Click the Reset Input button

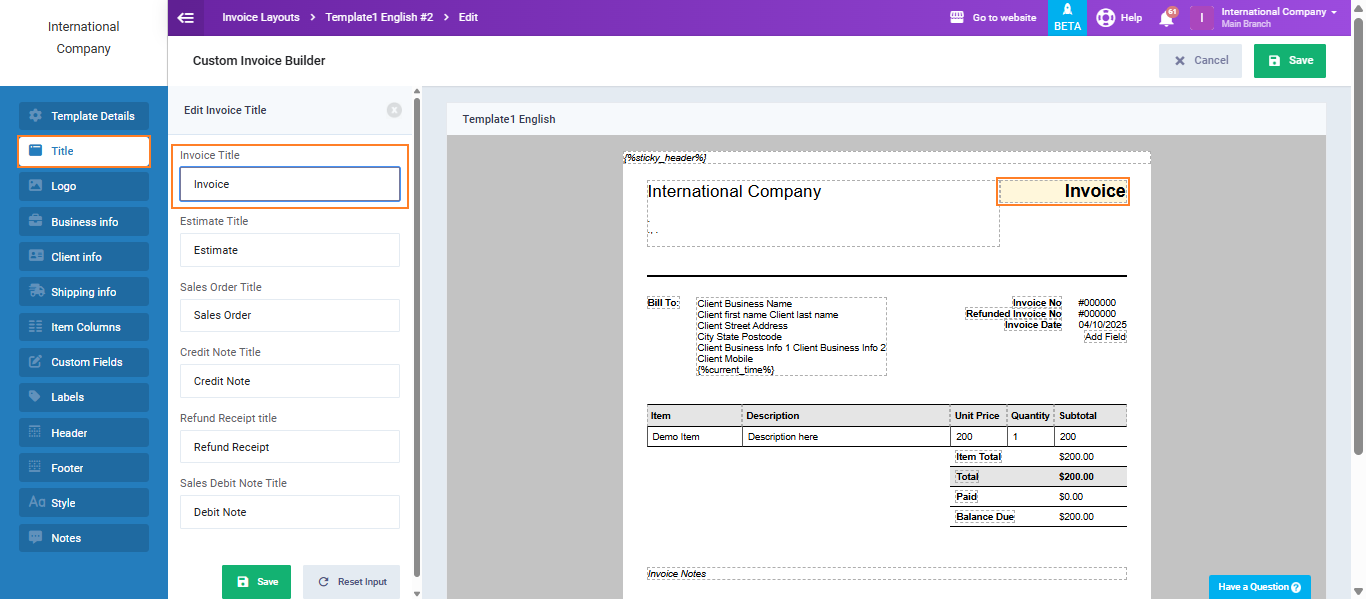coord(352,582)
